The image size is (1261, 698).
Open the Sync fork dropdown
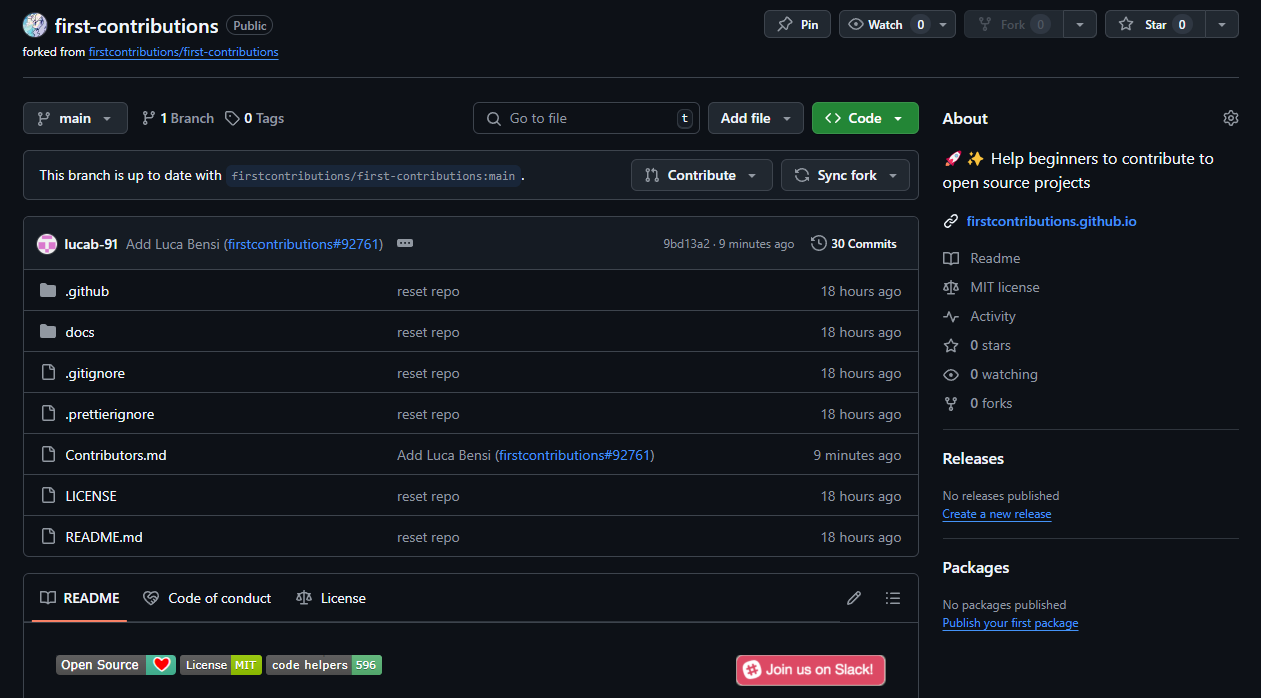click(845, 175)
